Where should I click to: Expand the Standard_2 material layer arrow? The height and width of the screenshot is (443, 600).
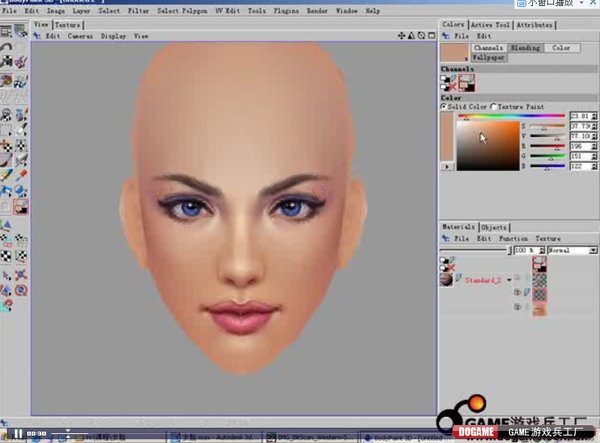click(509, 280)
